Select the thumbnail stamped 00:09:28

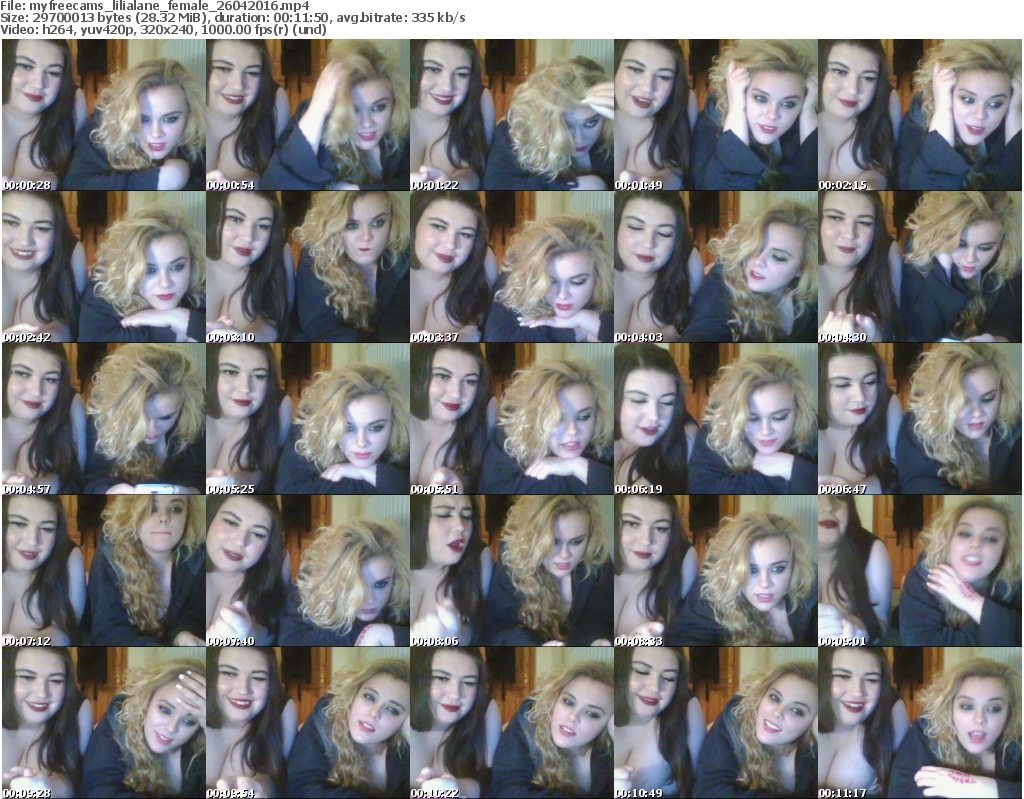click(x=104, y=723)
